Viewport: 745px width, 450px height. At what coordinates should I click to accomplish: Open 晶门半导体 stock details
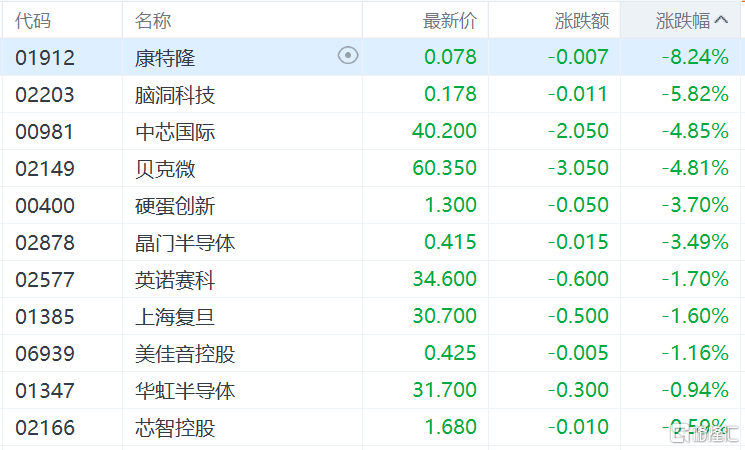click(185, 243)
